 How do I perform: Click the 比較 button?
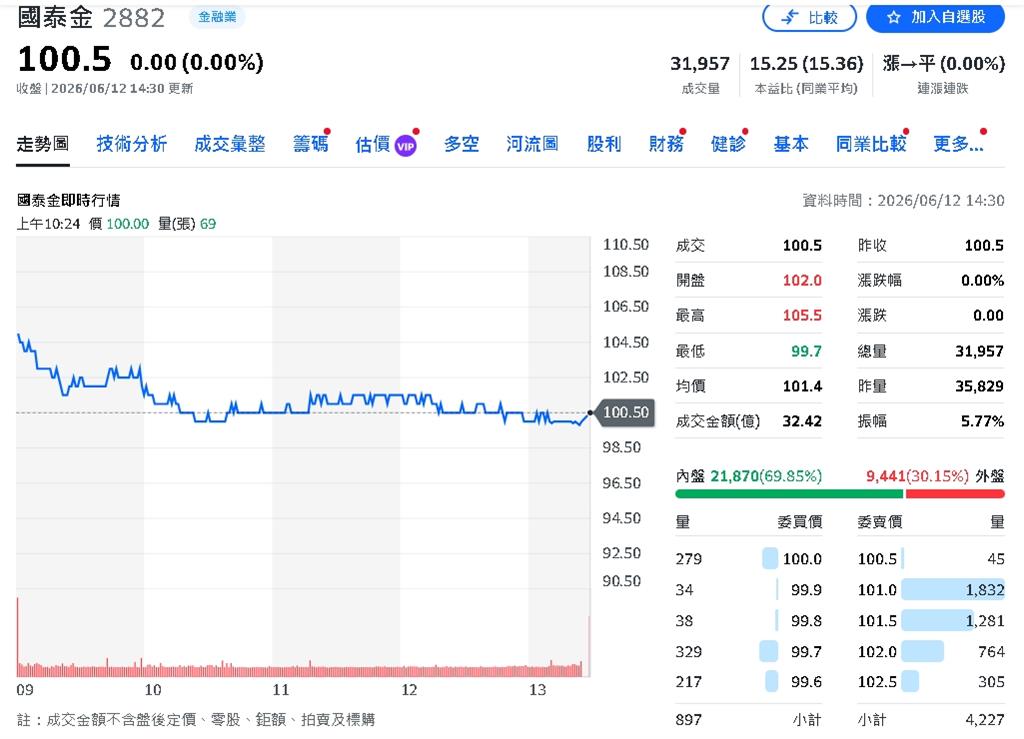pyautogui.click(x=809, y=17)
